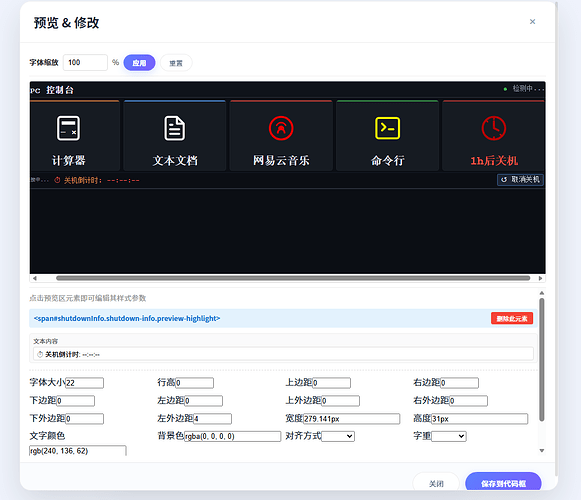
Task: Click the properties panel vertical scrollbar thumb
Action: pos(542,360)
